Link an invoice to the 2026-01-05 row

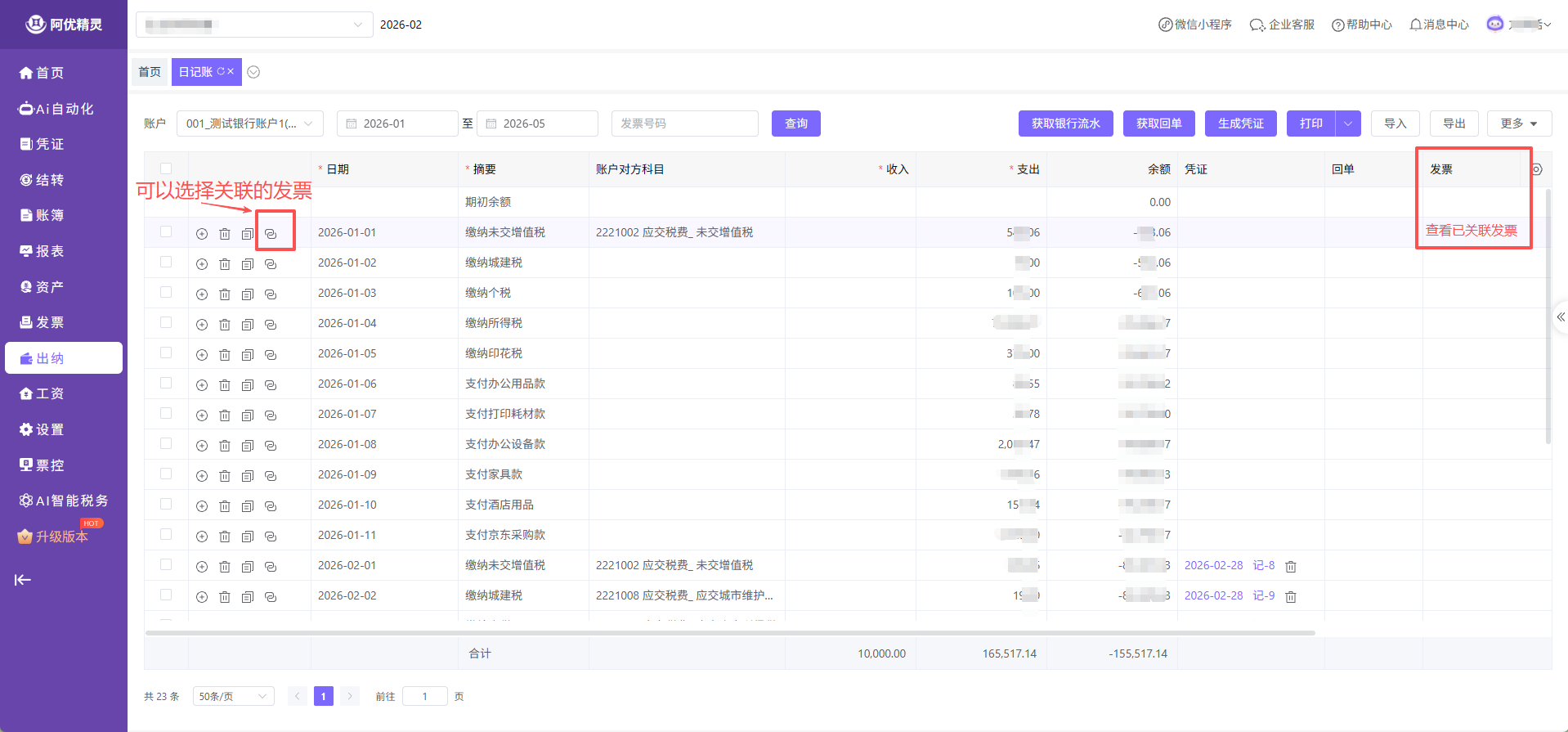tap(271, 355)
